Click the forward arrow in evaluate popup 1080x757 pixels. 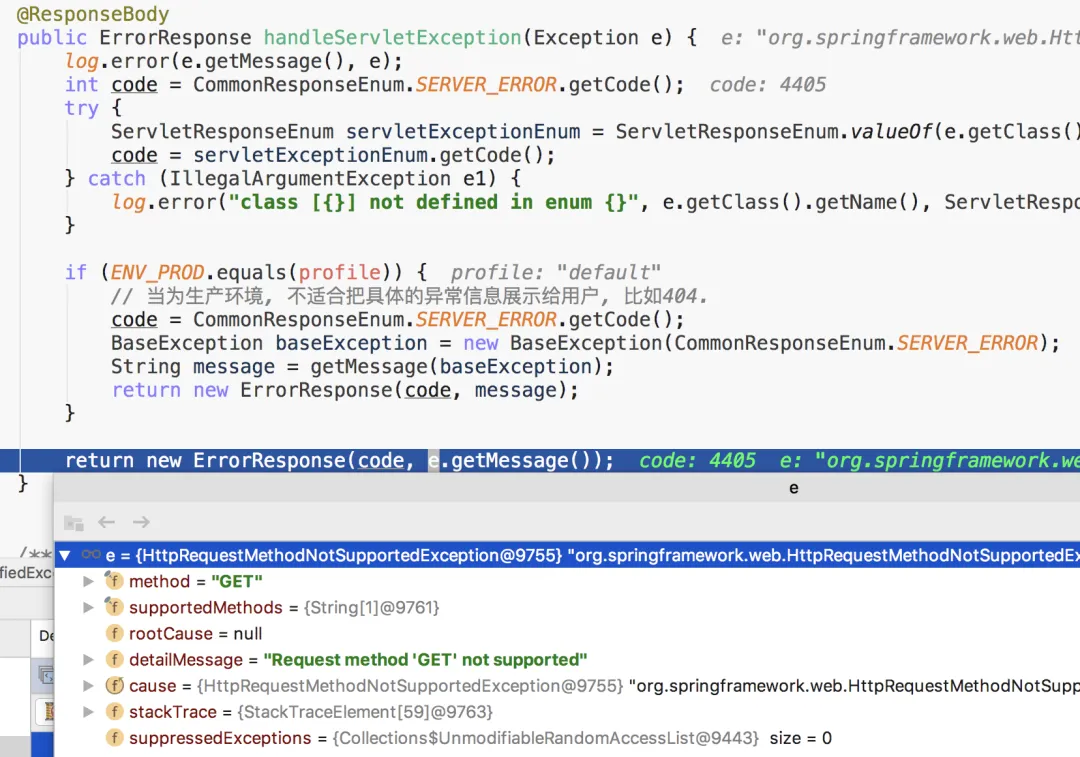point(141,522)
